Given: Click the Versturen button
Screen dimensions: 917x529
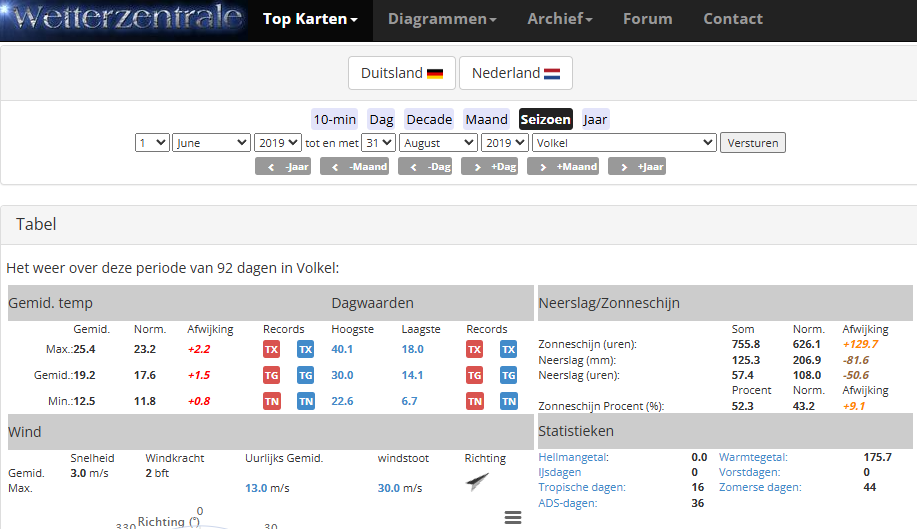Looking at the screenshot, I should [753, 143].
